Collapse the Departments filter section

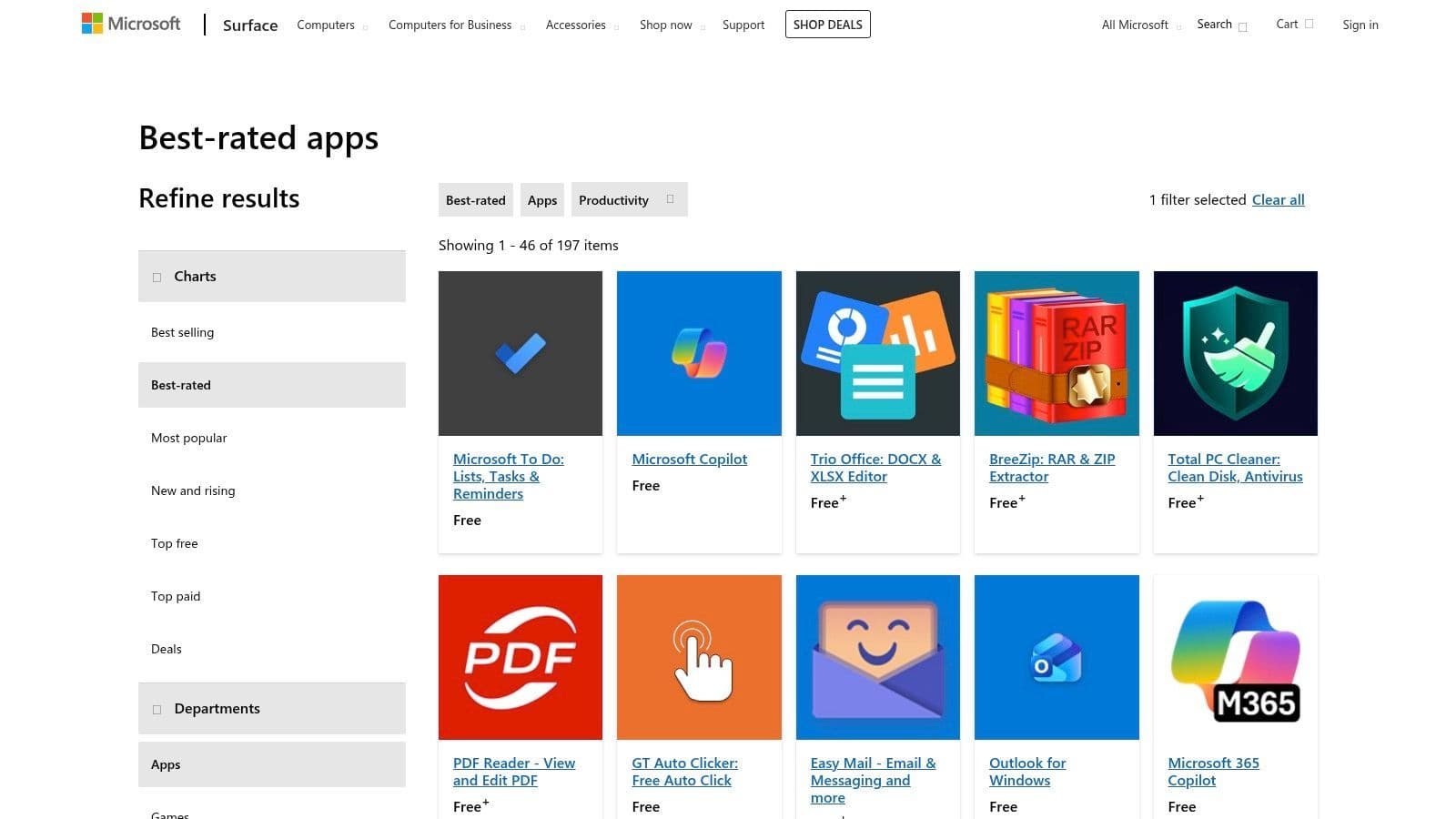pyautogui.click(x=271, y=709)
